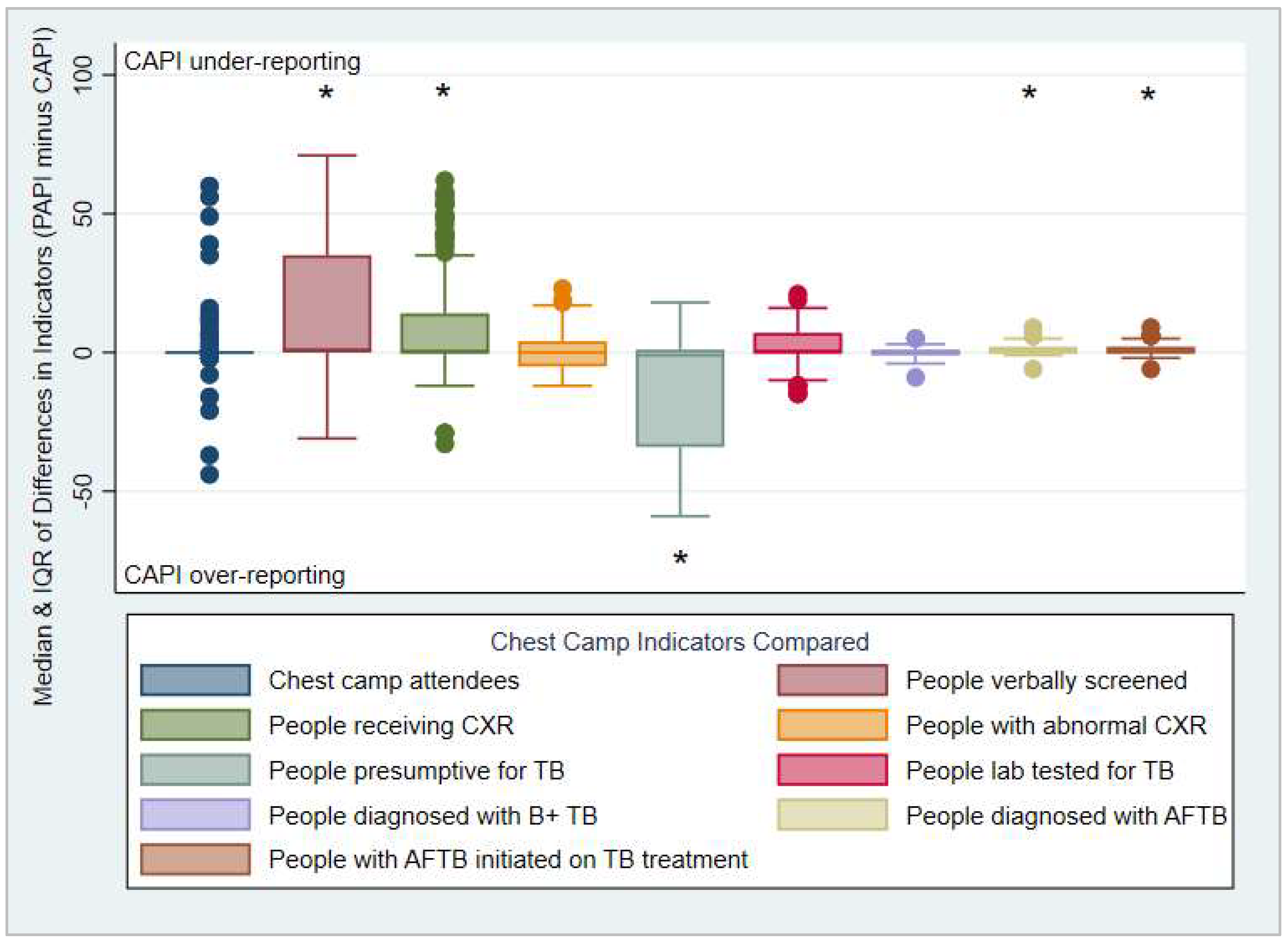Screen dimensions: 1288x944
Task: Click the Chest camp attendees legend swatch
Action: tap(195, 680)
